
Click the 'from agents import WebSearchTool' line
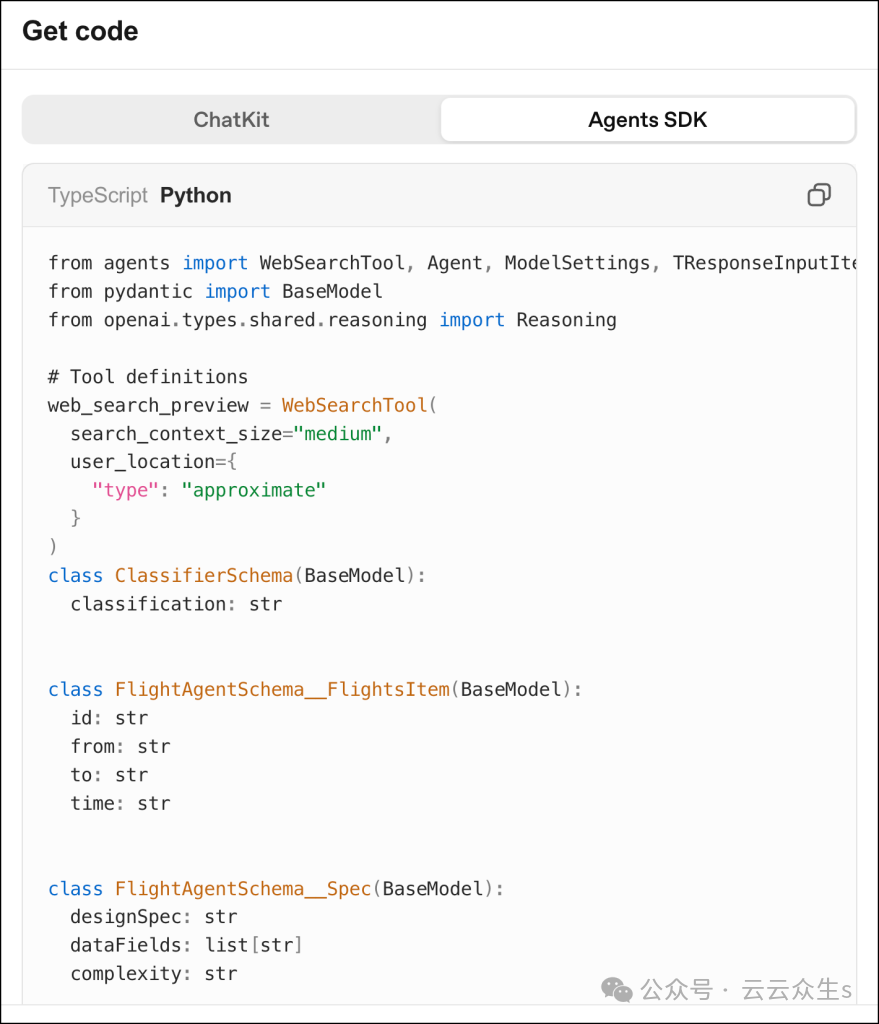click(x=452, y=263)
